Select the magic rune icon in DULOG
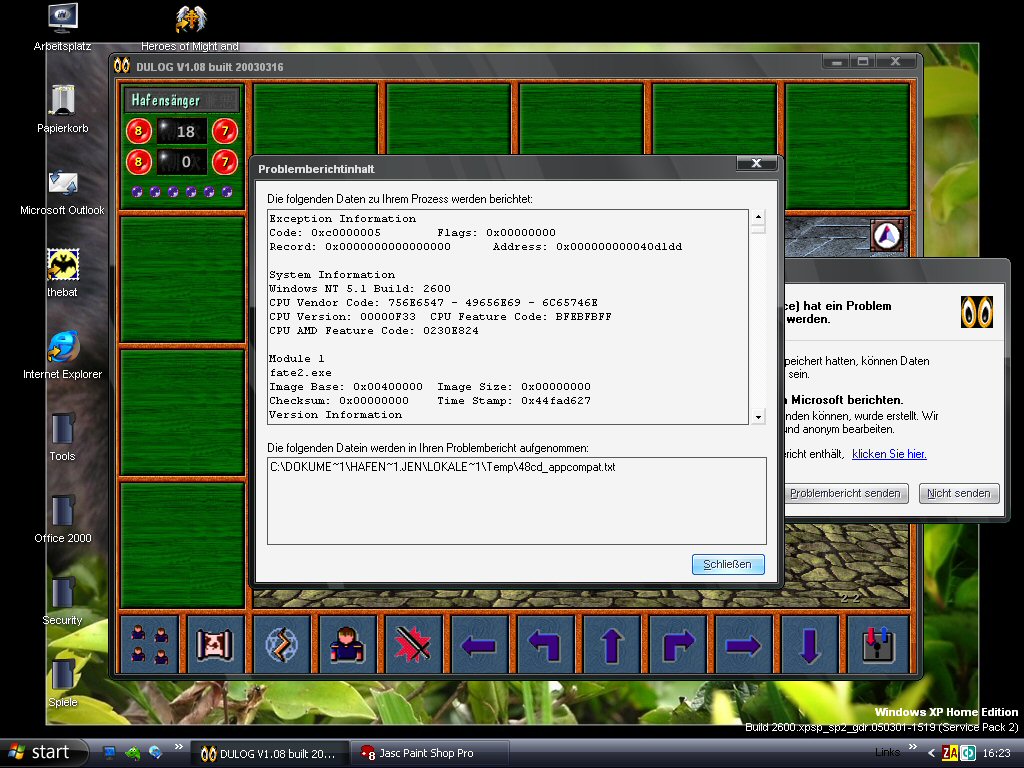1024x768 pixels. pos(281,644)
